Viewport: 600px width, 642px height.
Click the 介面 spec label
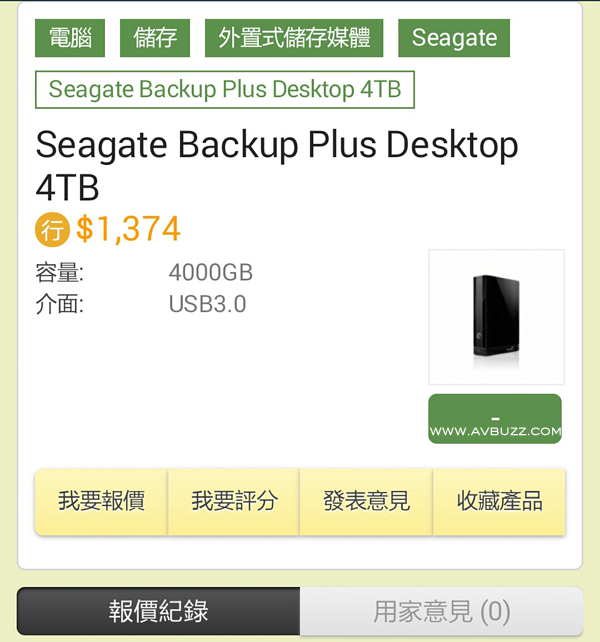tap(59, 304)
